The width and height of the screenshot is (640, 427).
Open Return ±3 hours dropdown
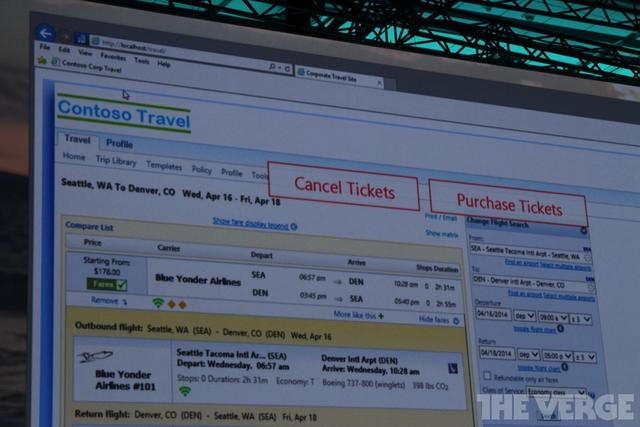(x=585, y=357)
